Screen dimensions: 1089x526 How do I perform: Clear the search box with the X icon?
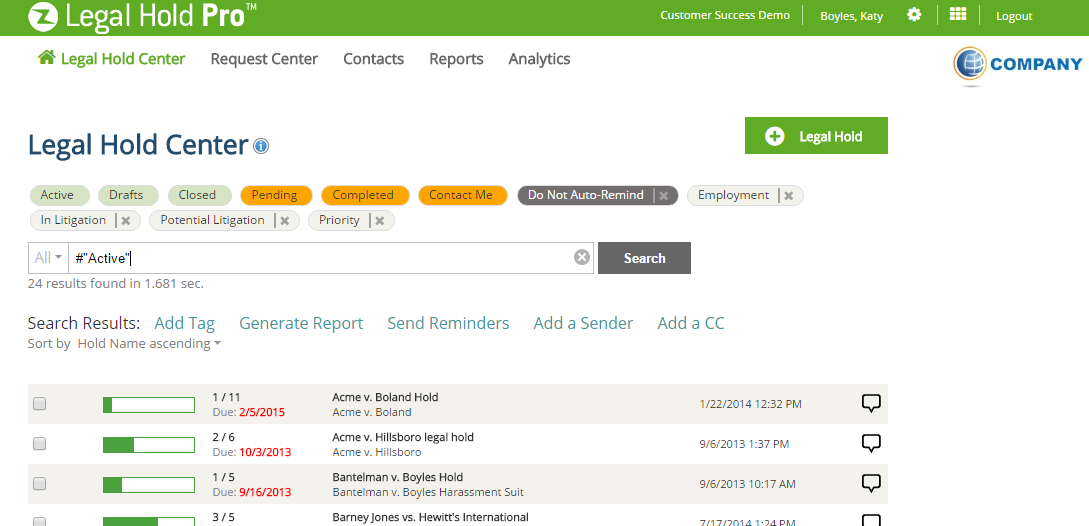click(582, 258)
